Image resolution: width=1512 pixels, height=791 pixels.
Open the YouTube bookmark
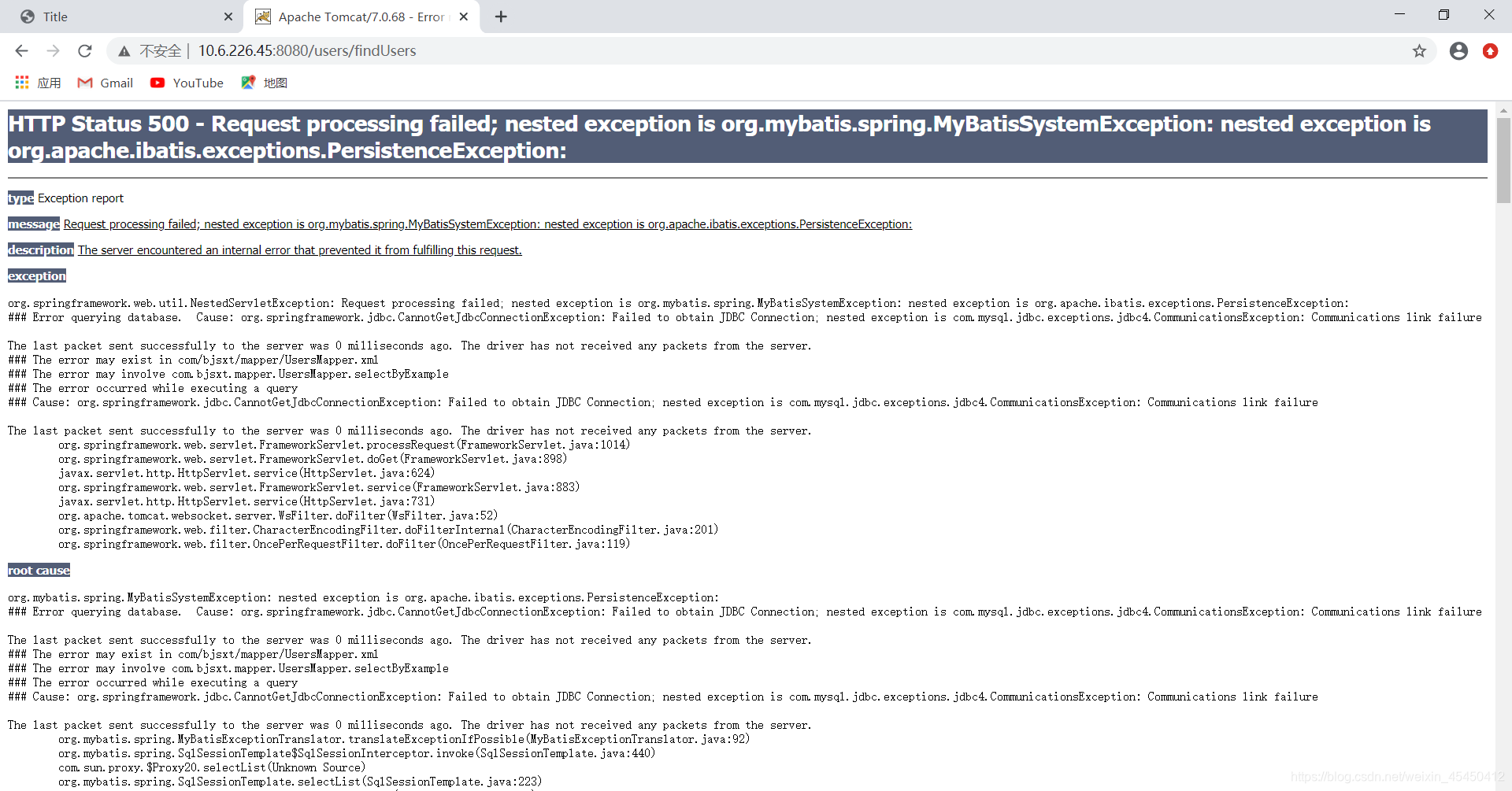187,83
